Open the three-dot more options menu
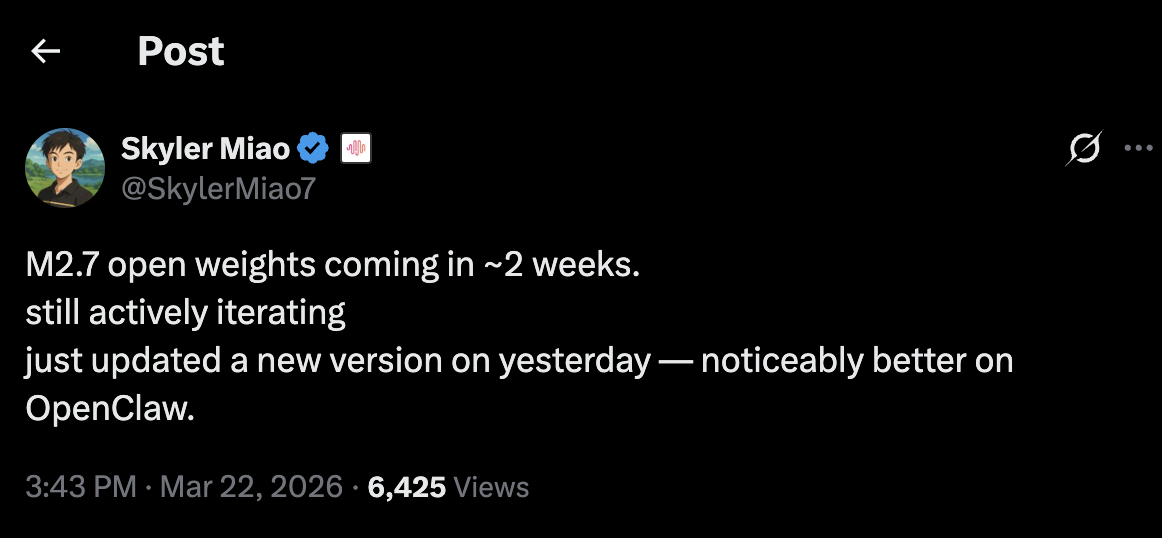The width and height of the screenshot is (1162, 538). click(1138, 148)
